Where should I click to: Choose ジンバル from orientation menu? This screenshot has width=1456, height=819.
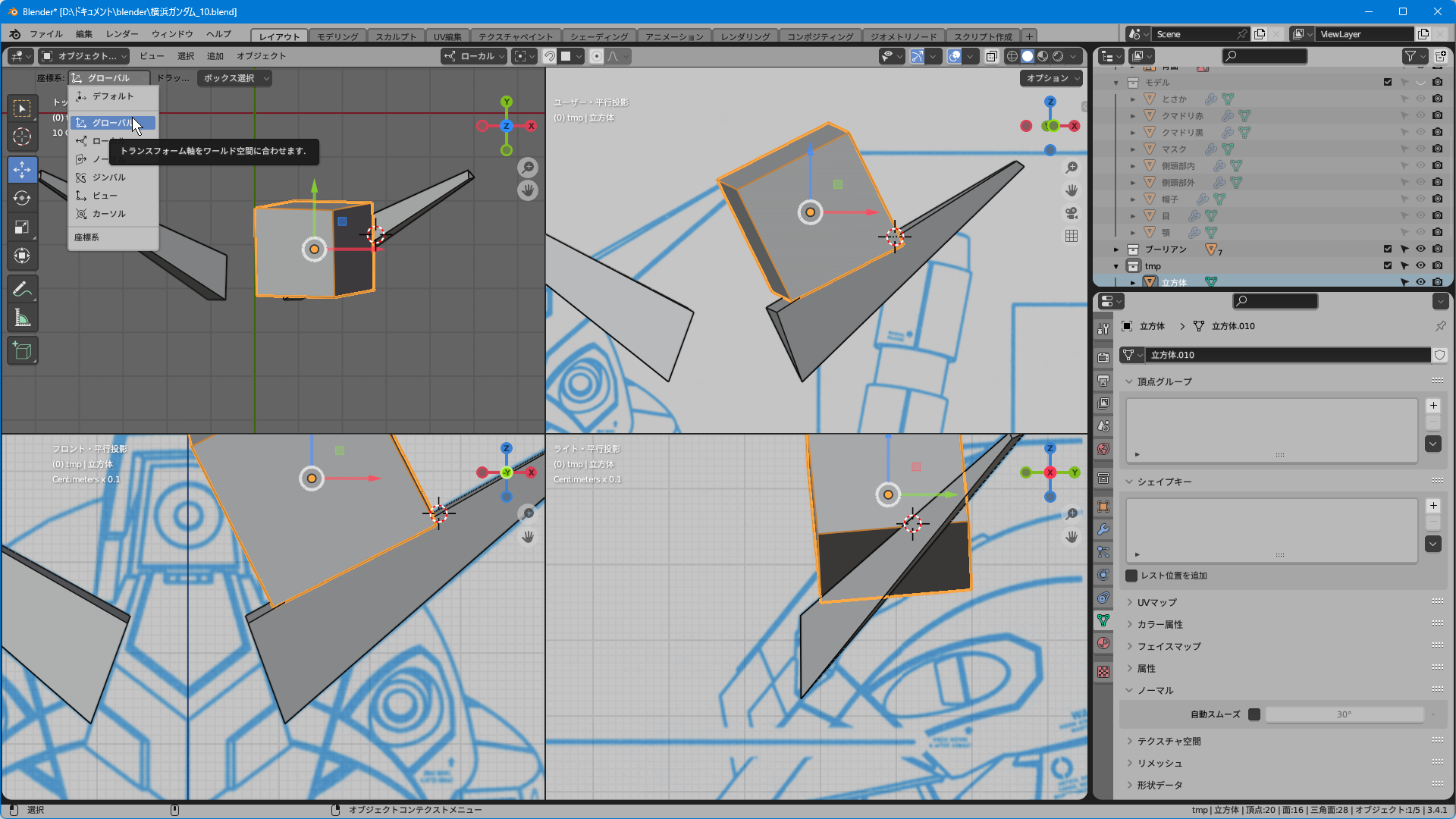[x=108, y=177]
